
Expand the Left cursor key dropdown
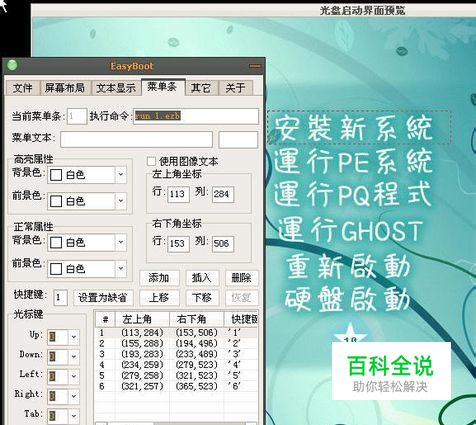[74, 377]
